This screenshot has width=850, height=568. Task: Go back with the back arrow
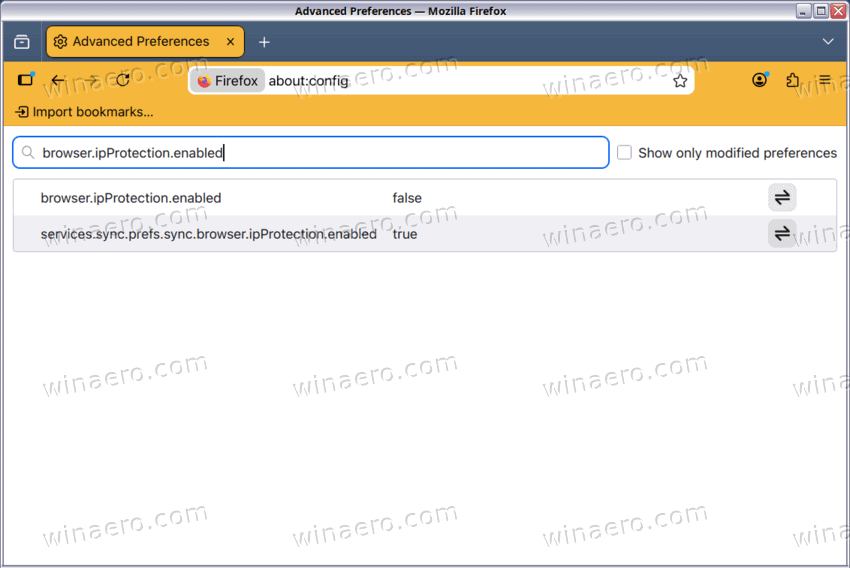pyautogui.click(x=58, y=81)
